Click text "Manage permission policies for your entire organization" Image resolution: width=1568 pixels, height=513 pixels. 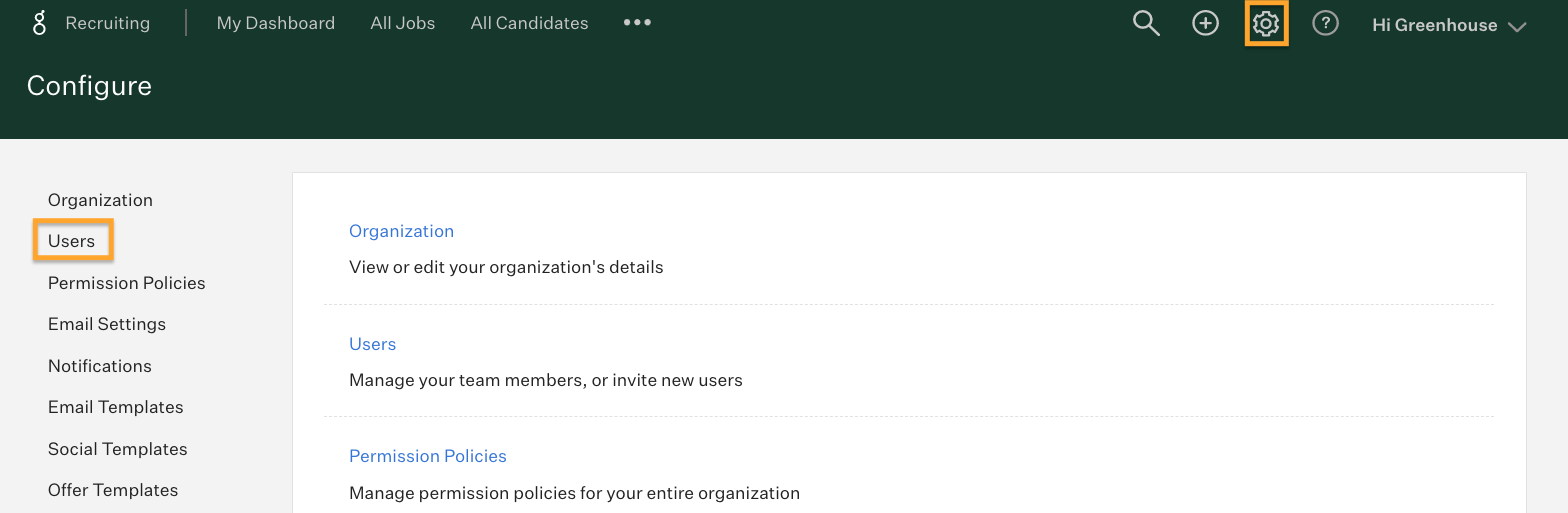(x=574, y=493)
